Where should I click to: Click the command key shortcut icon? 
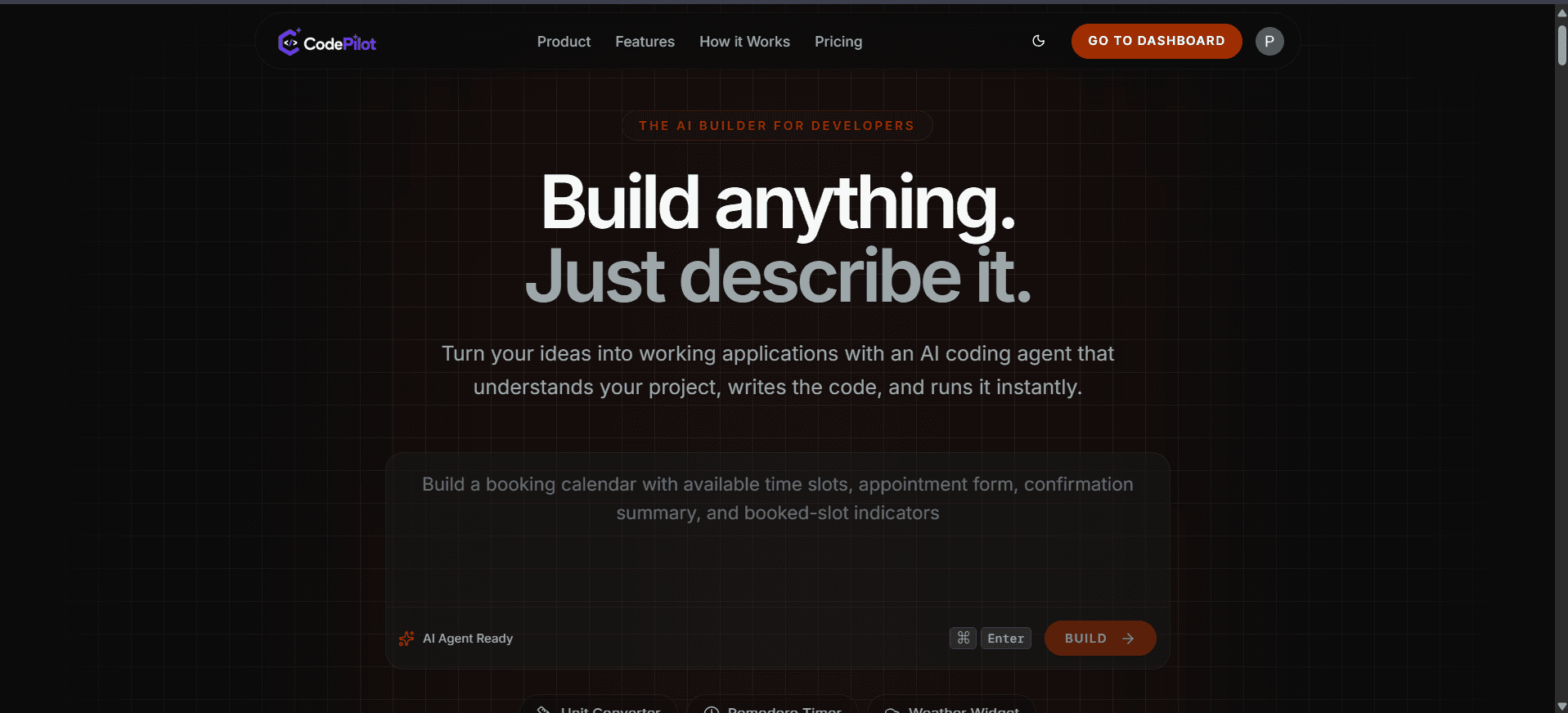pyautogui.click(x=964, y=638)
